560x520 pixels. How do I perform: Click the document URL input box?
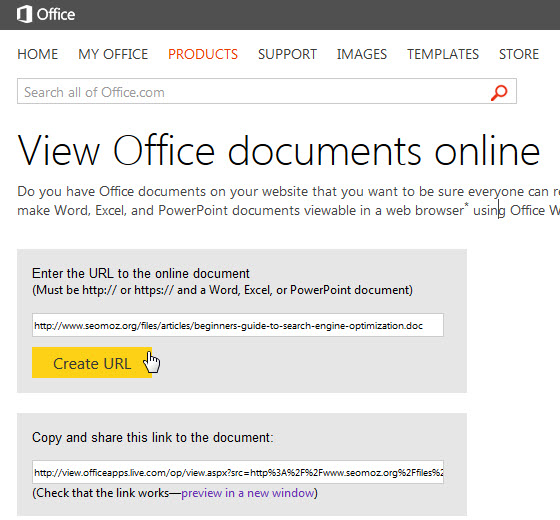(x=238, y=325)
